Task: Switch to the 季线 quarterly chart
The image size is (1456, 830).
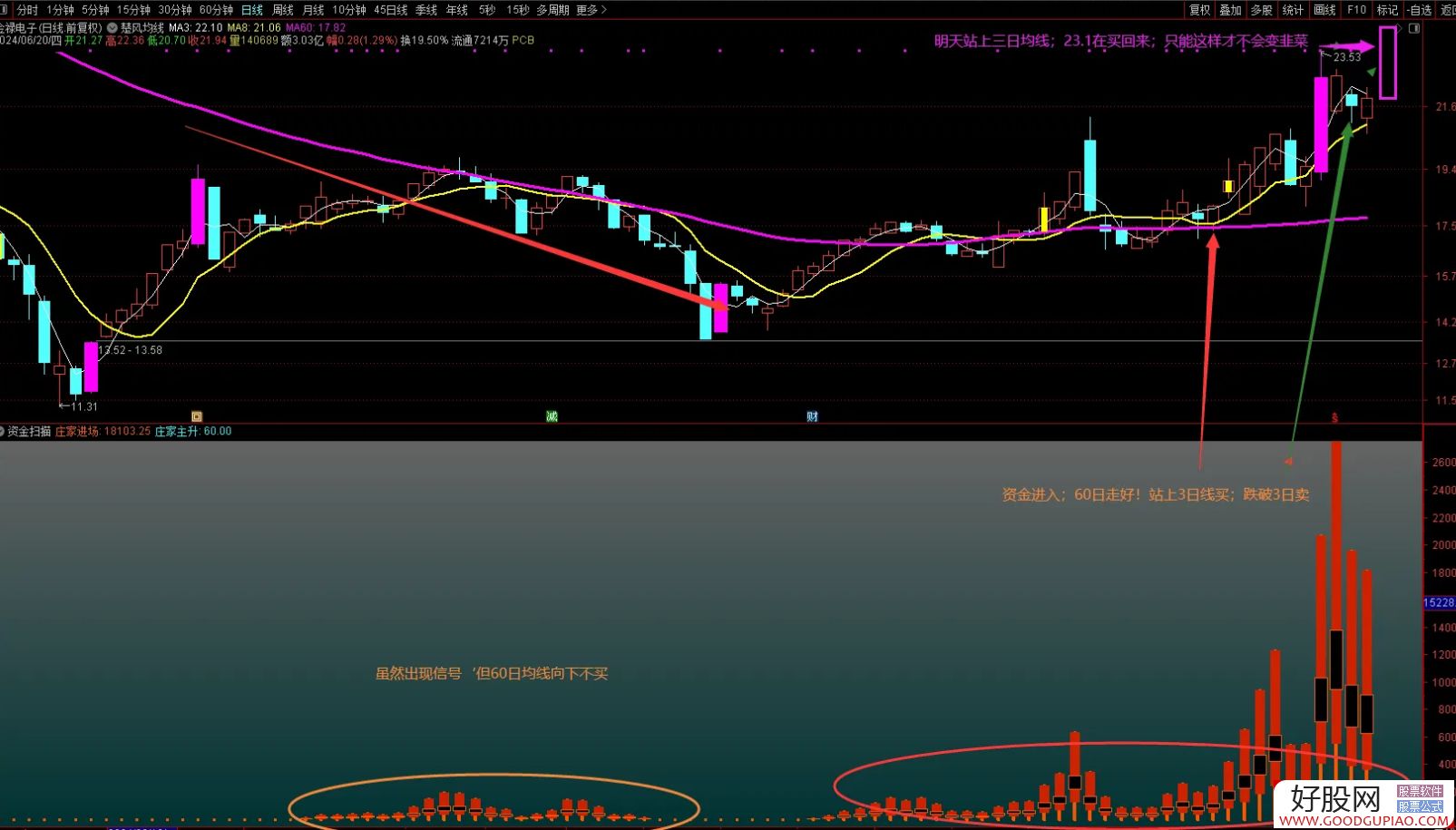Action: (x=426, y=10)
